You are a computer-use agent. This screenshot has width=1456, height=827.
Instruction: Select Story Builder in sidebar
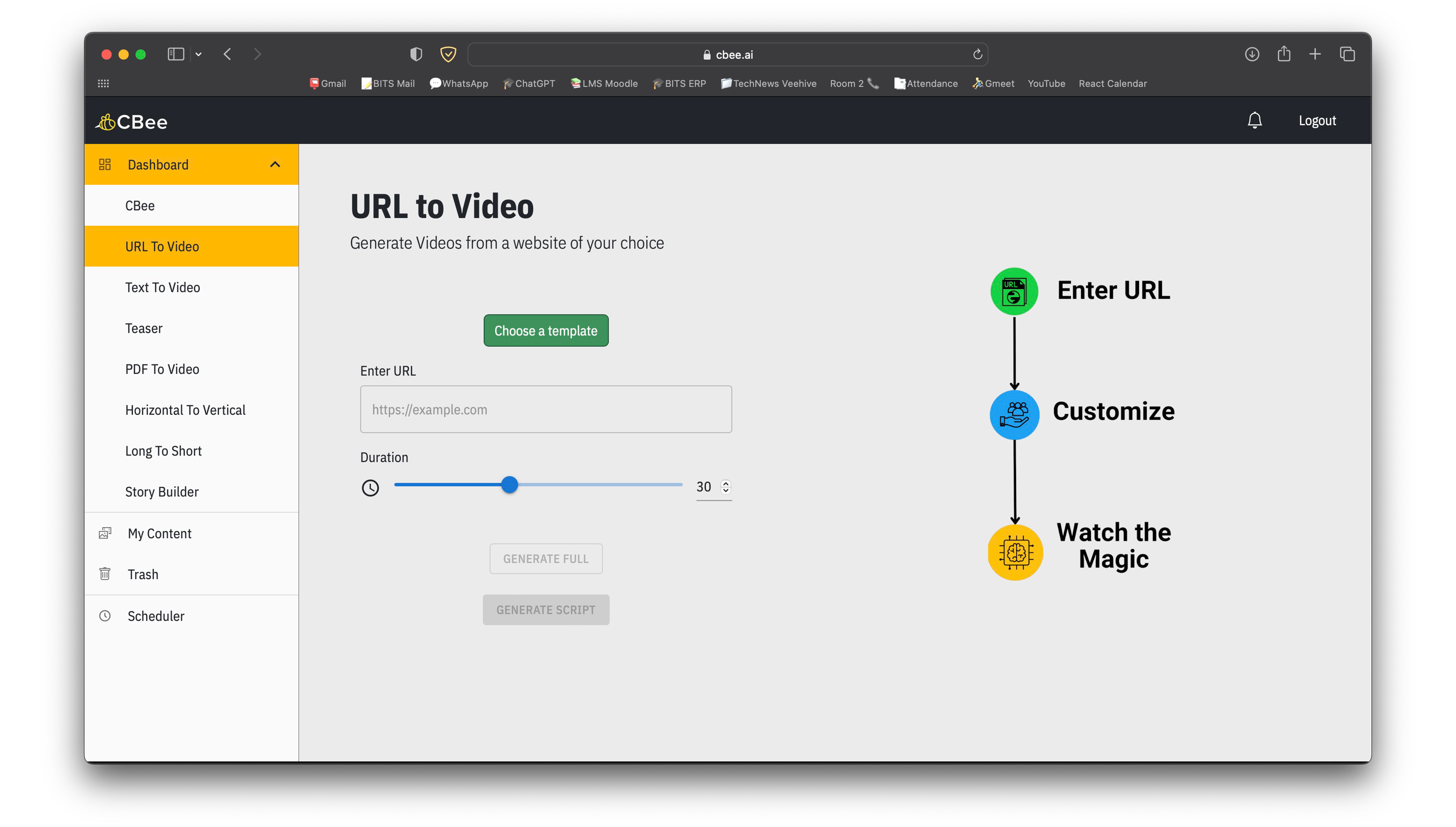coord(191,492)
